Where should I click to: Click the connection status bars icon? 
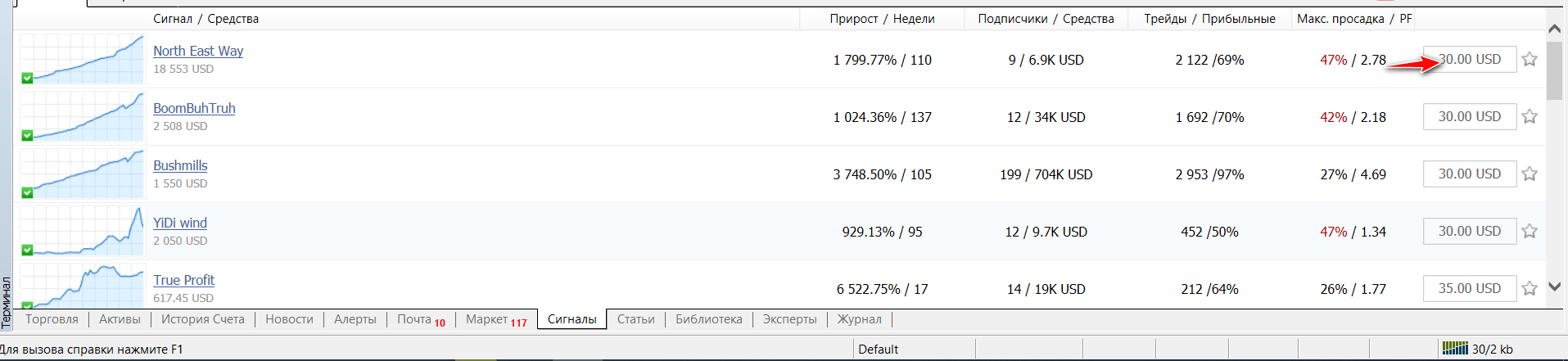pyautogui.click(x=1455, y=349)
